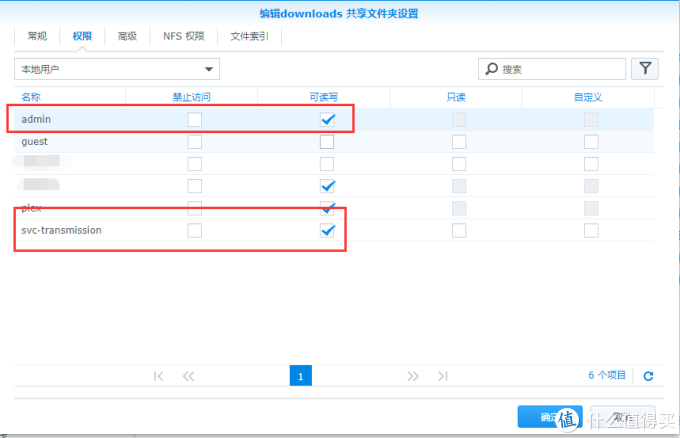Check 可读写 for guest
The height and width of the screenshot is (438, 680).
pos(327,142)
